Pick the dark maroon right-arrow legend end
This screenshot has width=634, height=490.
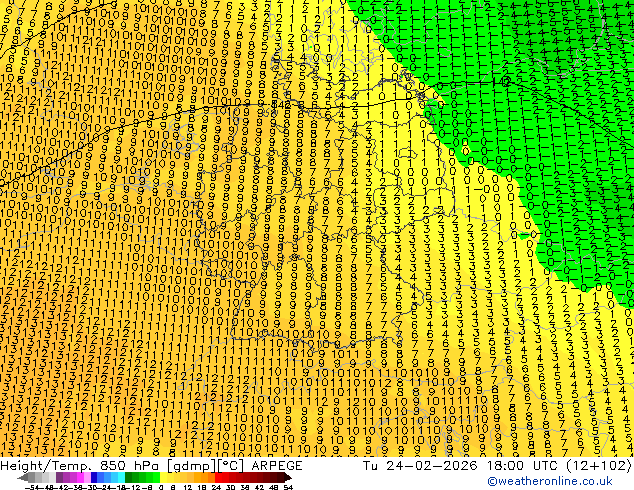point(288,478)
